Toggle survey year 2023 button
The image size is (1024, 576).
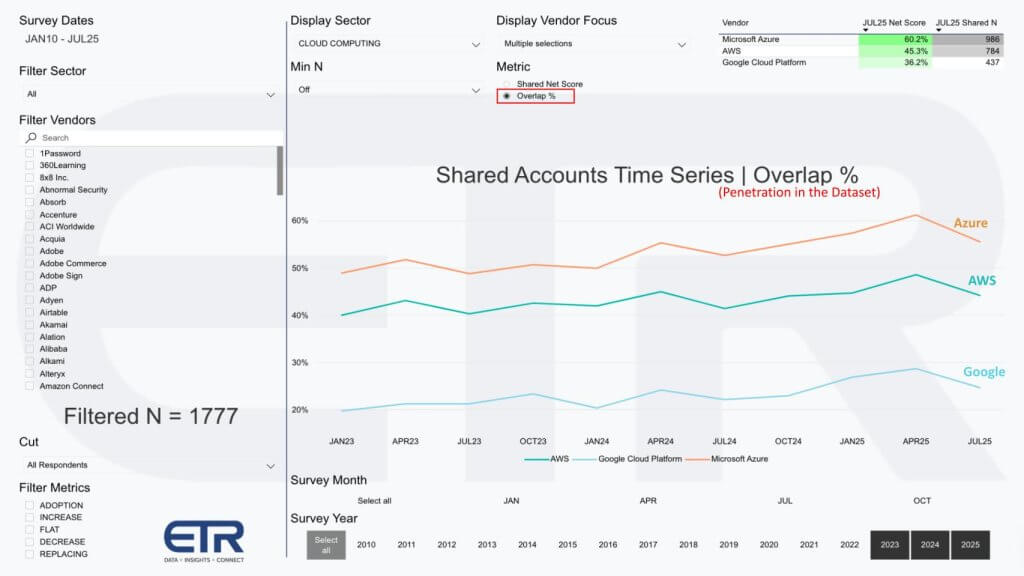889,545
